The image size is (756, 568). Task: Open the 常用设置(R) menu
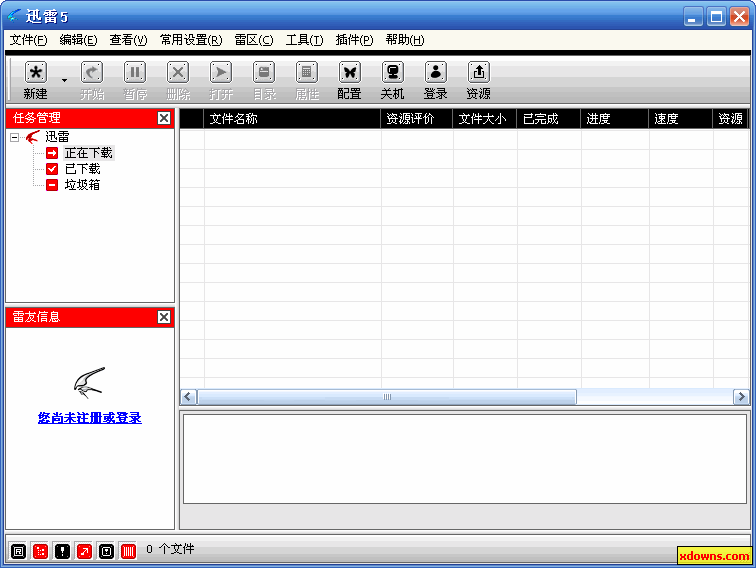[191, 40]
